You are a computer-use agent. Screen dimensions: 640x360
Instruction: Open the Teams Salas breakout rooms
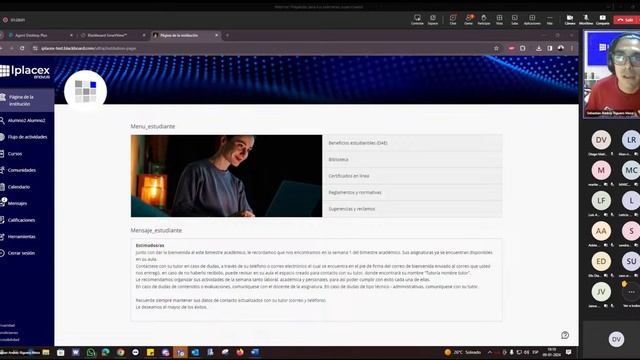(515, 19)
